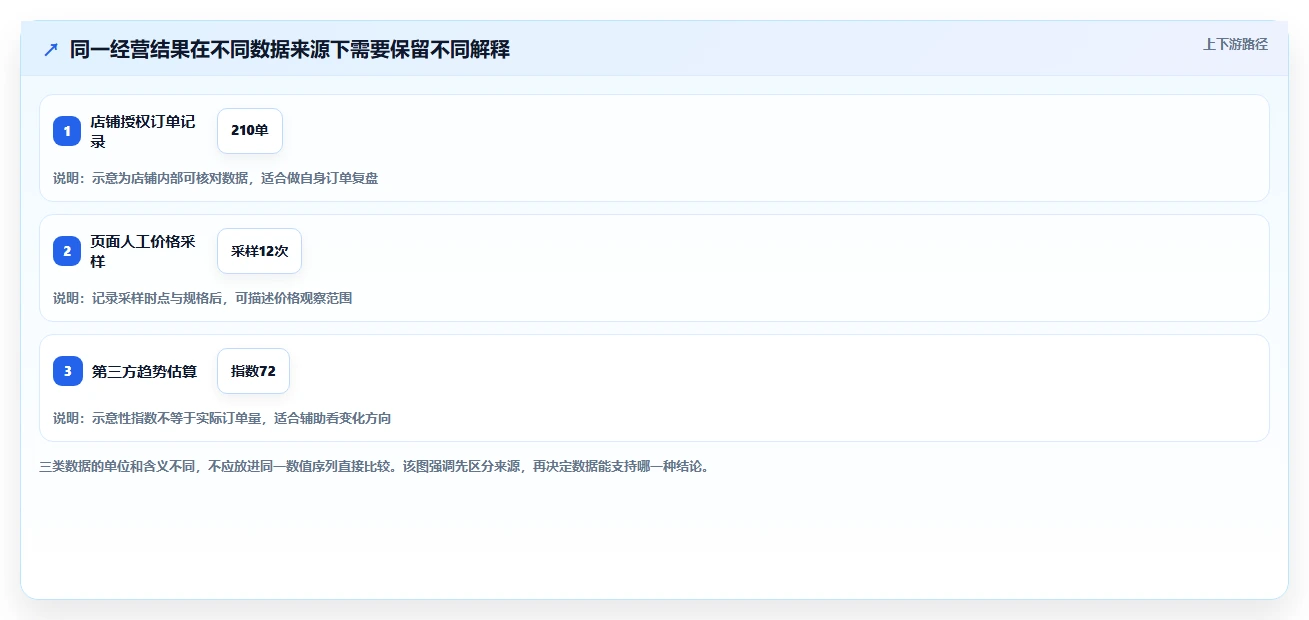Click the 店铺授权订单记录 label

(x=143, y=131)
